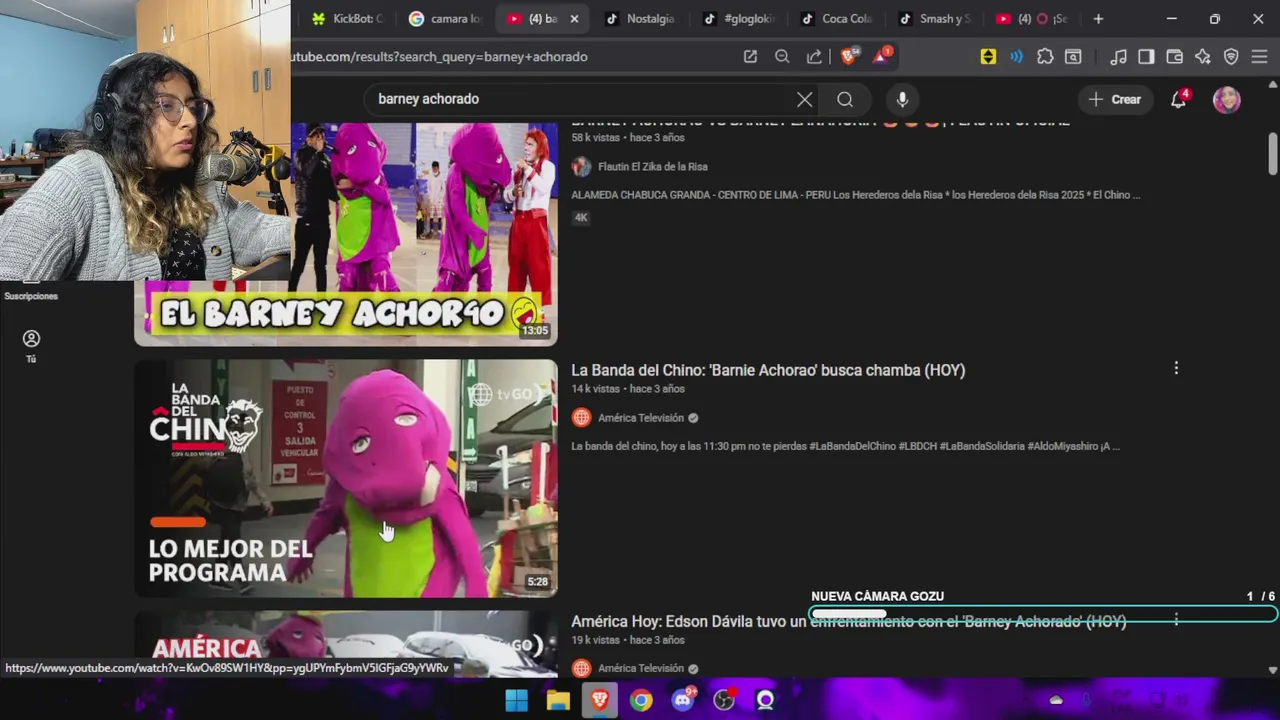Open the Brave Wallet icon
This screenshot has height=720, width=1280.
coord(1175,57)
